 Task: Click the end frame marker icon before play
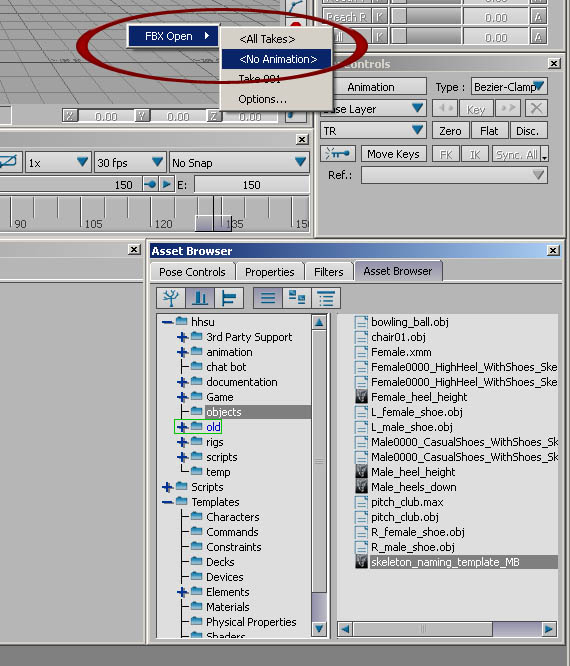[150, 184]
